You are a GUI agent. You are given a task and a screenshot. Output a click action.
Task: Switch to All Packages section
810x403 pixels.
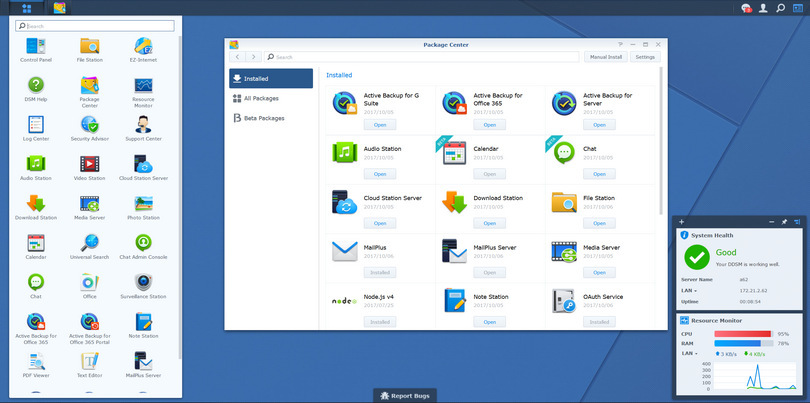pos(271,98)
